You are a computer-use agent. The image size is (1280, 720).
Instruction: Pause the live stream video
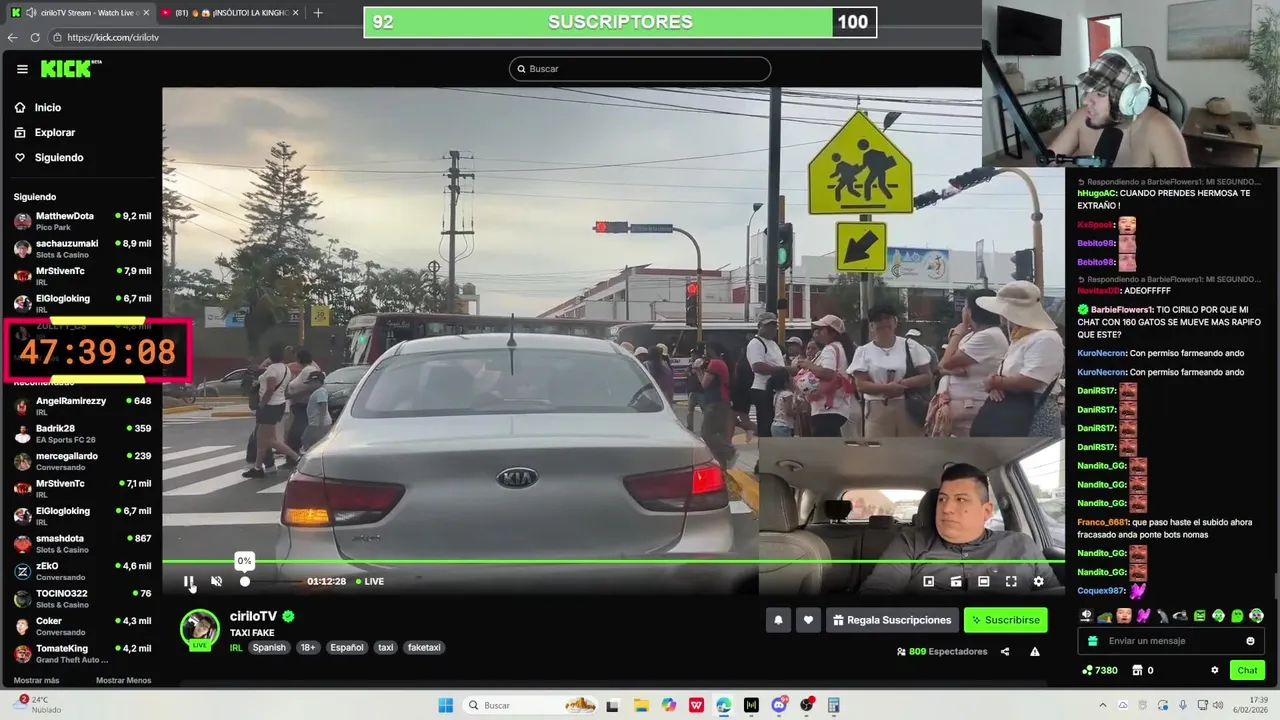point(188,581)
